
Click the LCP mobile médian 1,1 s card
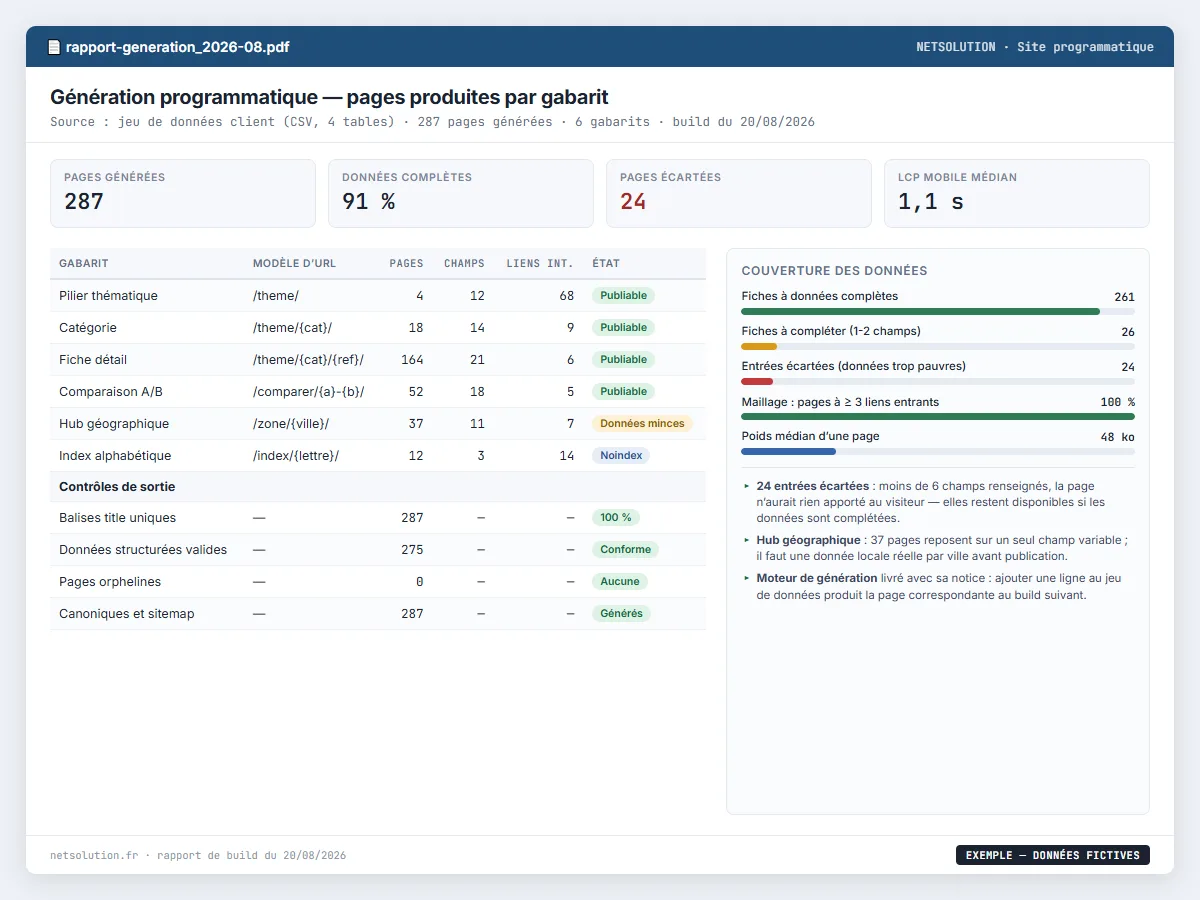tap(1017, 194)
